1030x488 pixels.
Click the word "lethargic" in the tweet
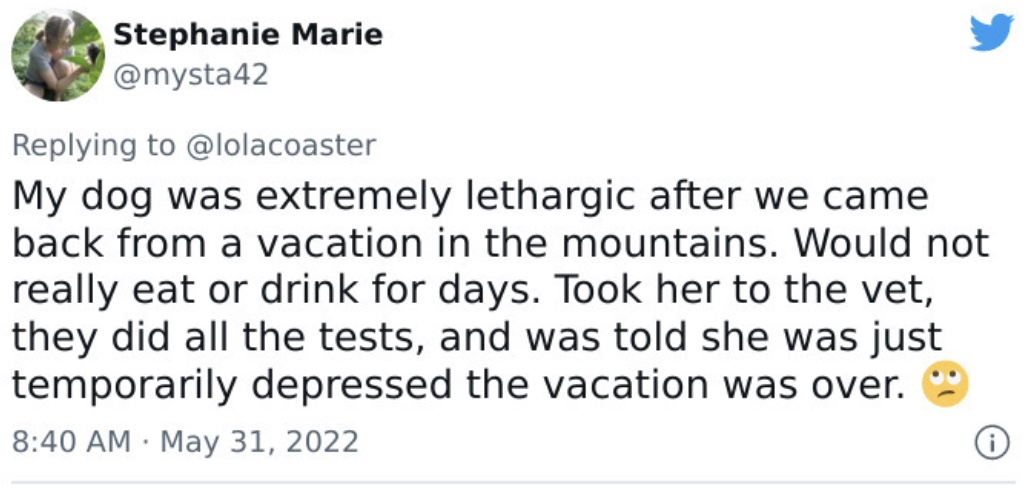(x=550, y=197)
